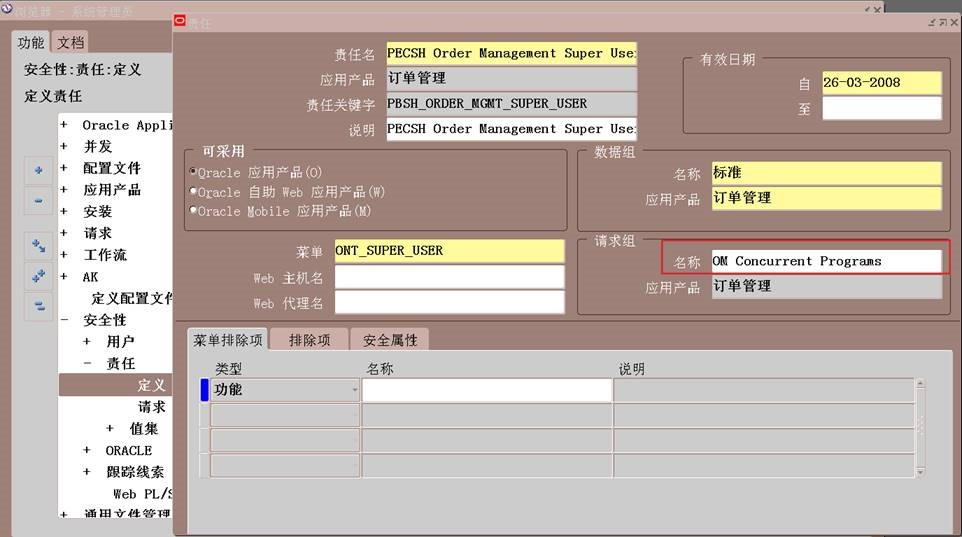Click the 安全性:责任:定义 heading text
This screenshot has height=537, width=962.
pyautogui.click(x=83, y=70)
